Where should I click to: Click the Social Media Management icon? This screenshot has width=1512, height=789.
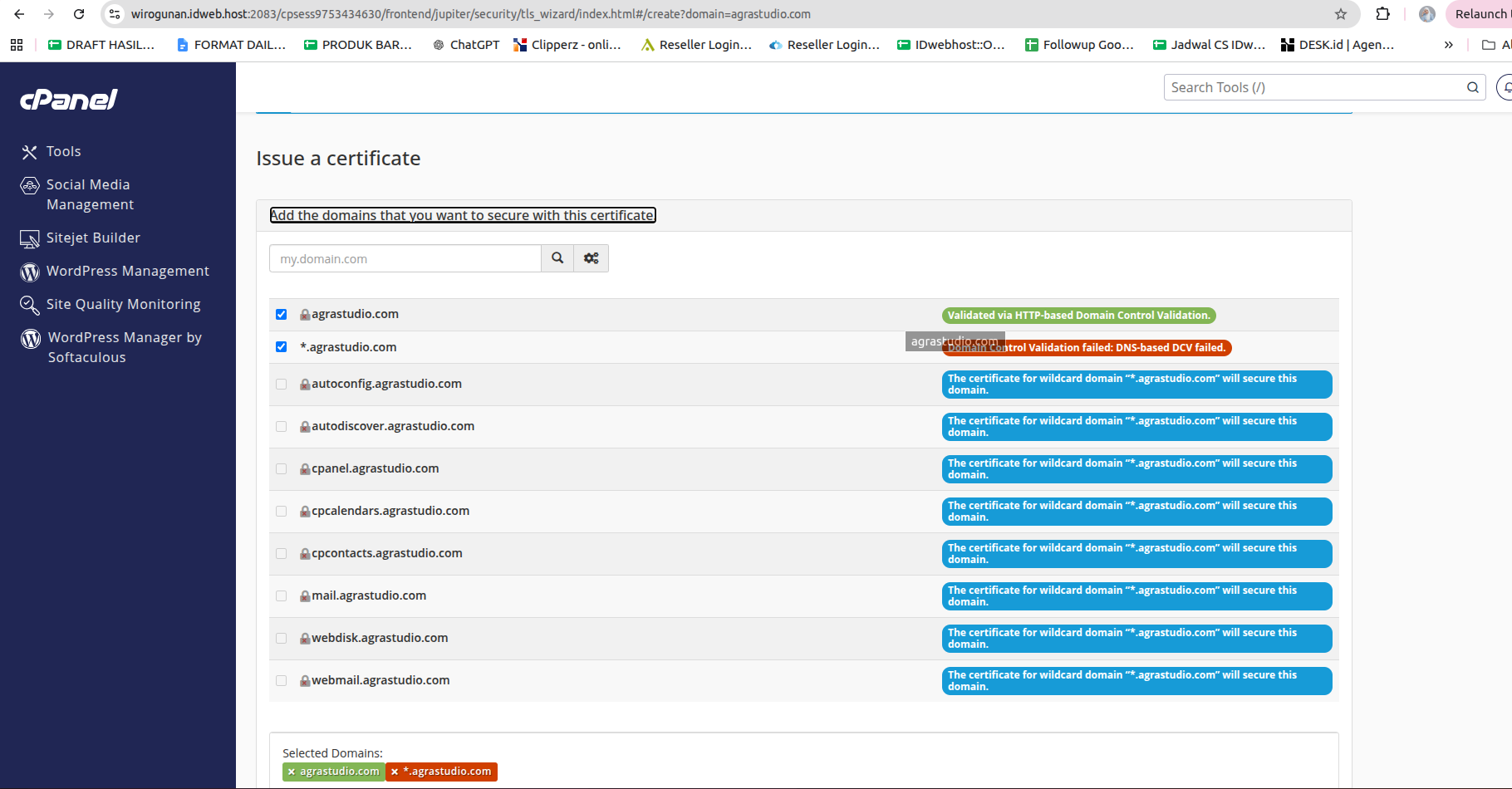[x=30, y=185]
